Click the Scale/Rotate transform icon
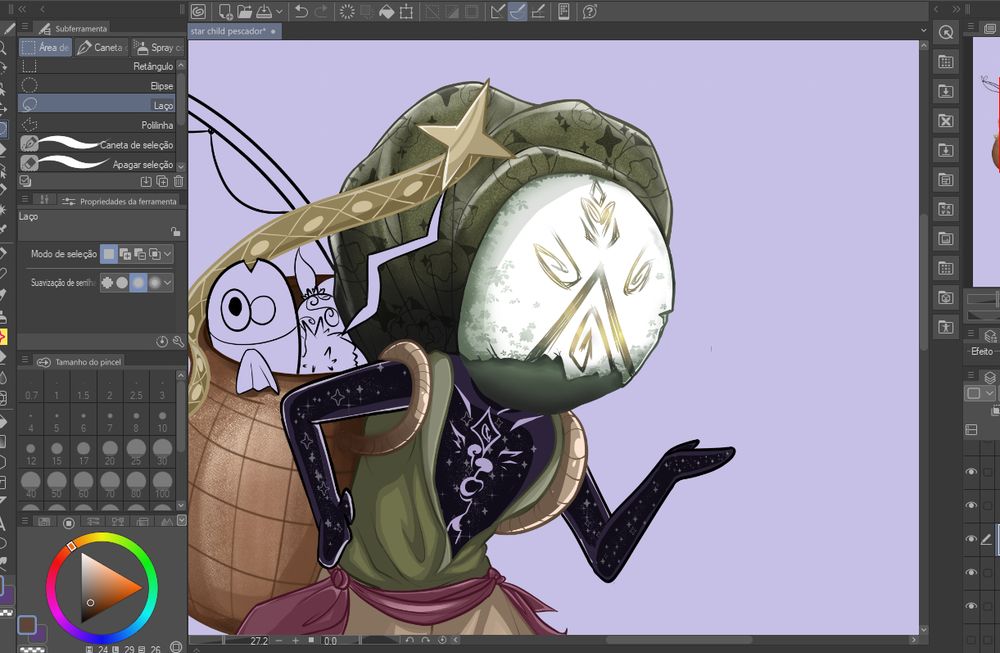This screenshot has width=1000, height=653. tap(406, 11)
